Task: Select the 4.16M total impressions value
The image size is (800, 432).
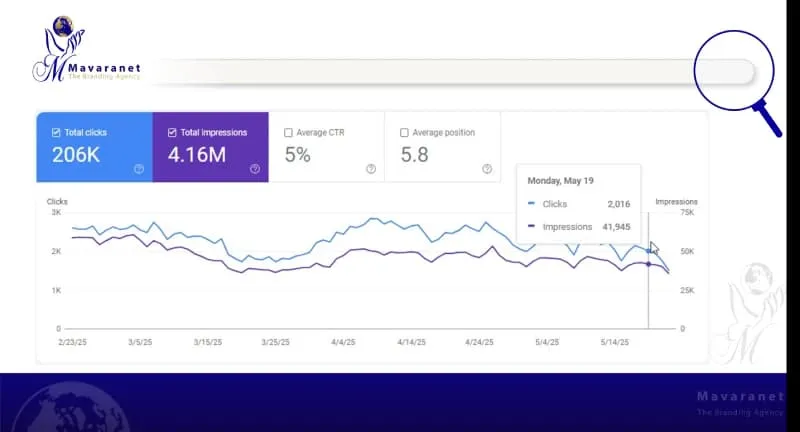Action: [x=197, y=155]
